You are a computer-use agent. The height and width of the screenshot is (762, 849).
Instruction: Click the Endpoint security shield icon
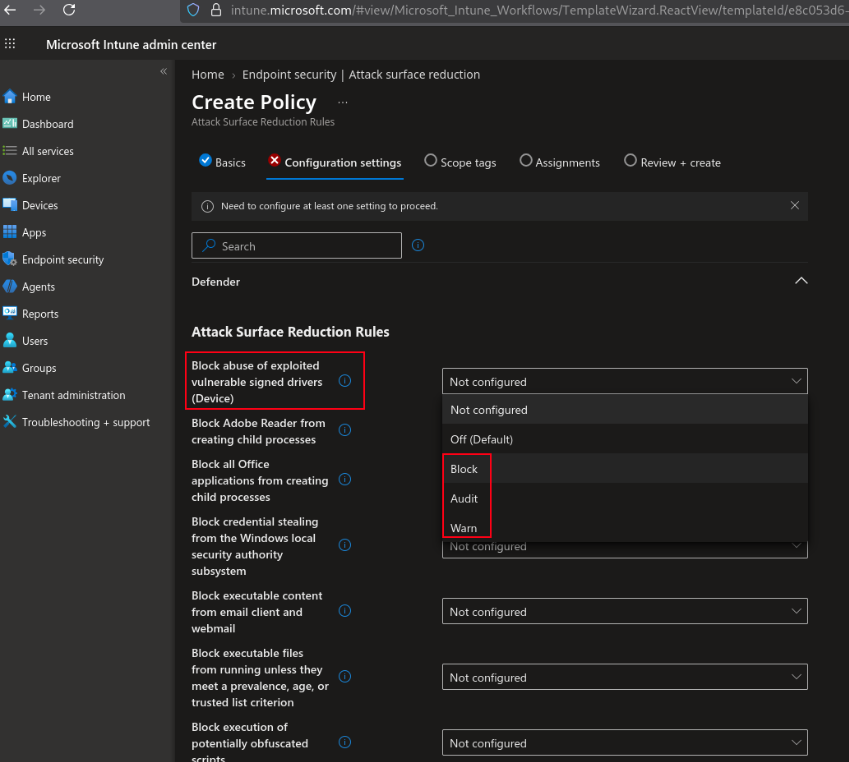10,259
